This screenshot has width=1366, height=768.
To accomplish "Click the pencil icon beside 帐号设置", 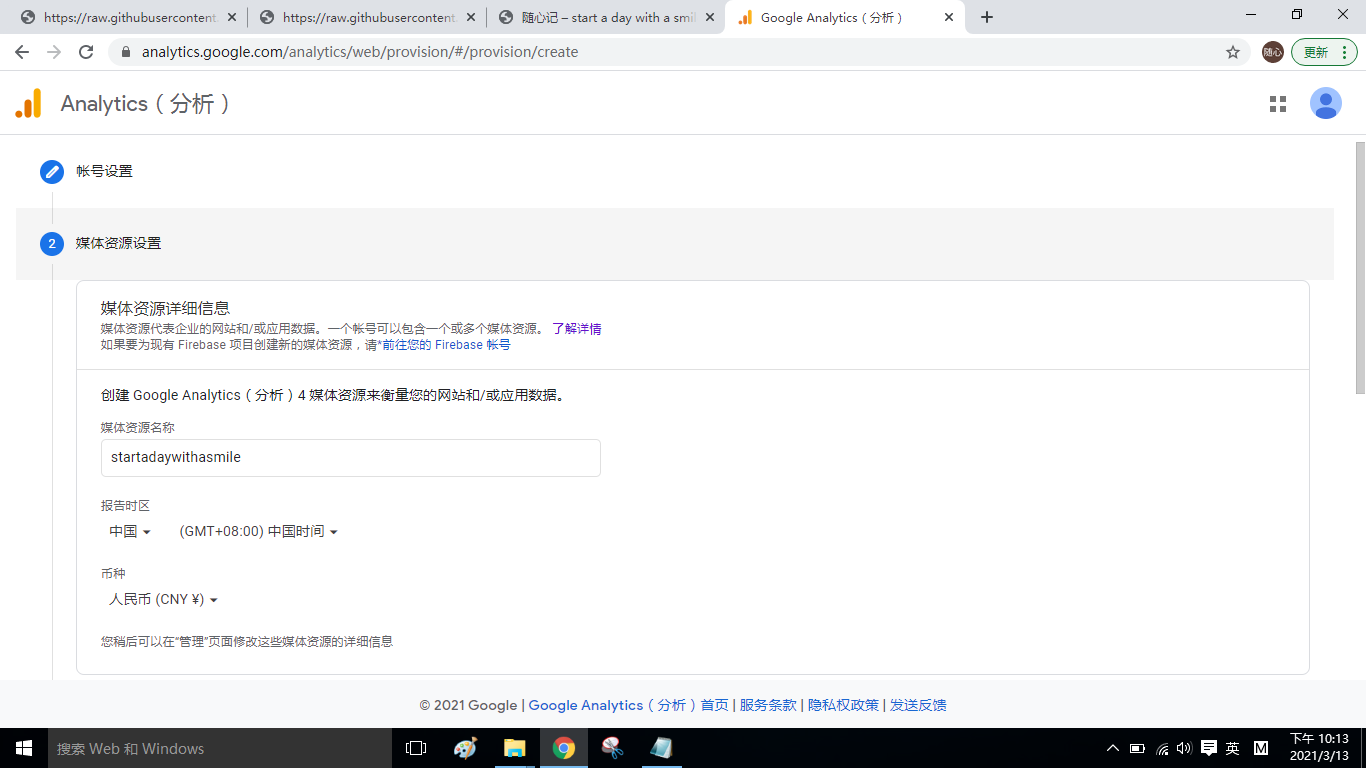I will pos(51,172).
